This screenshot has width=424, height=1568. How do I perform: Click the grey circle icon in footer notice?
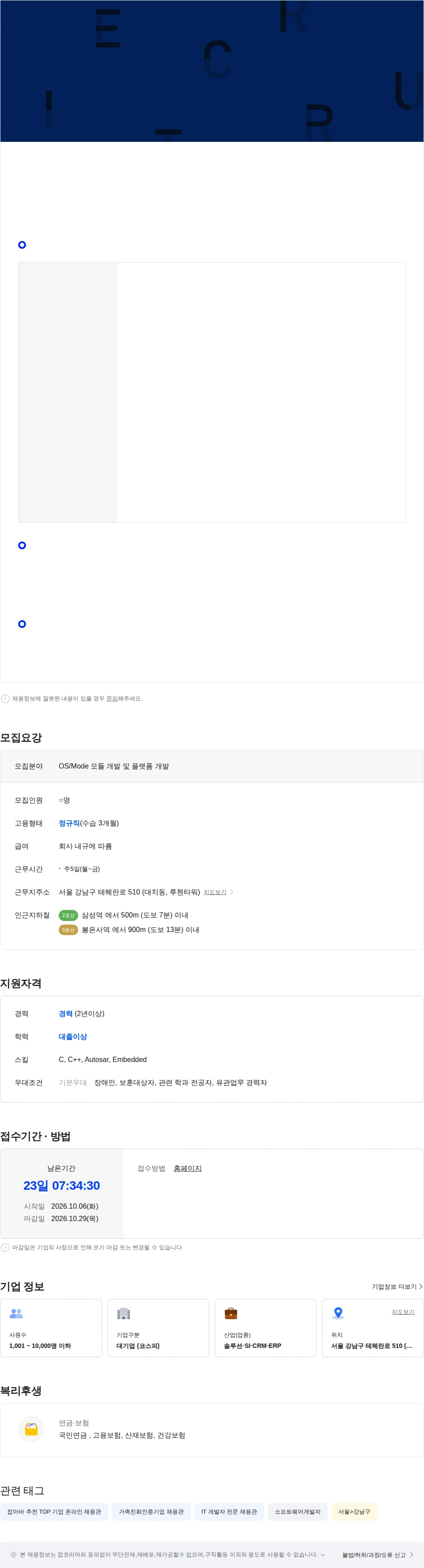[14, 1555]
